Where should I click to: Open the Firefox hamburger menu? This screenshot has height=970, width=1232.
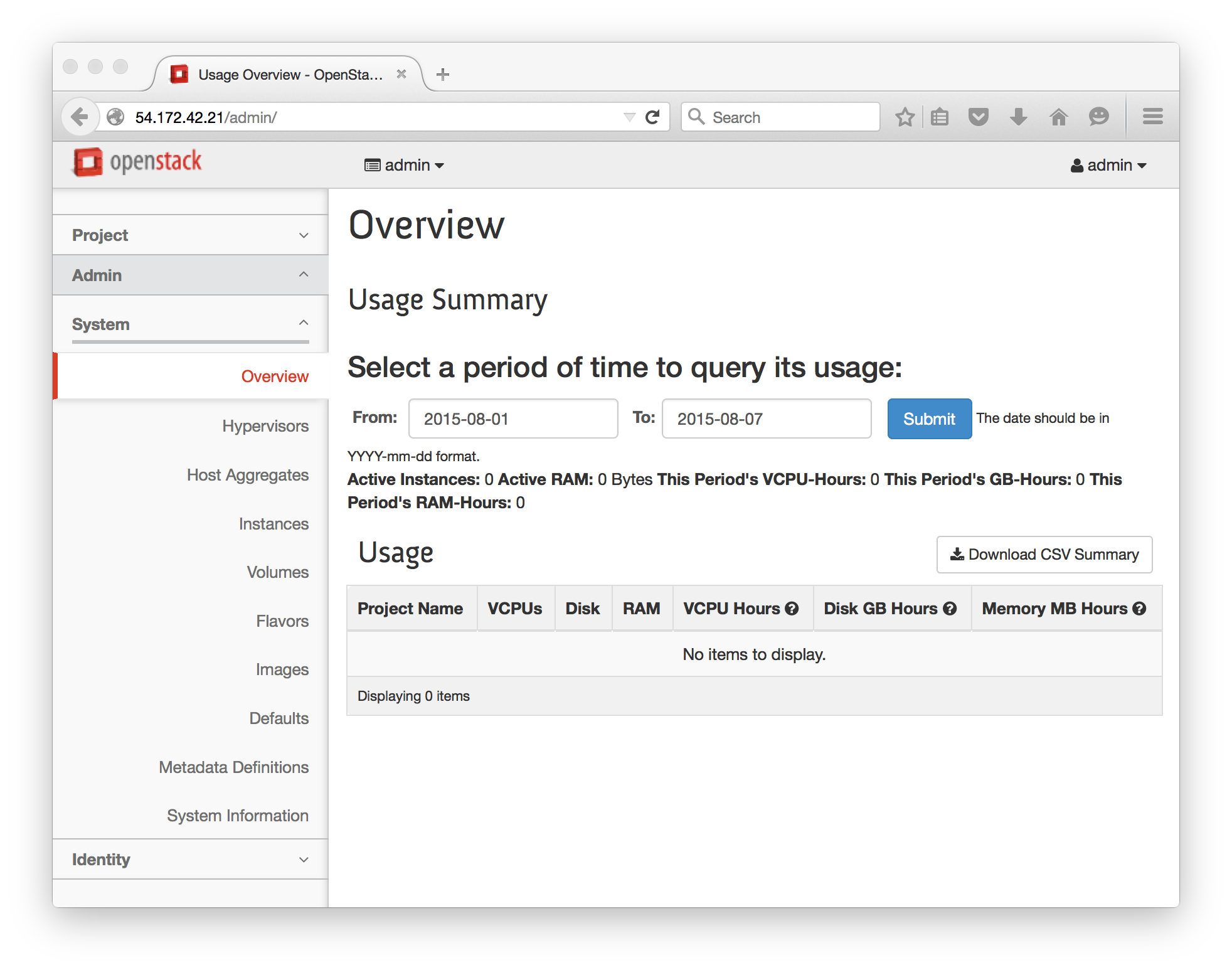(x=1152, y=117)
